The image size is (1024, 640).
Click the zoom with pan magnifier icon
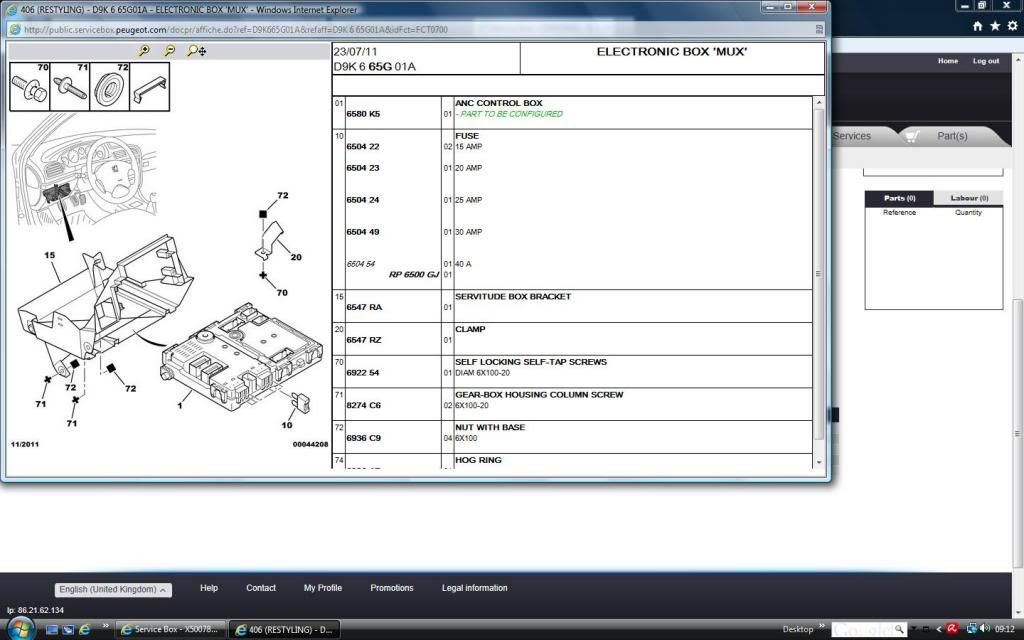tap(196, 50)
